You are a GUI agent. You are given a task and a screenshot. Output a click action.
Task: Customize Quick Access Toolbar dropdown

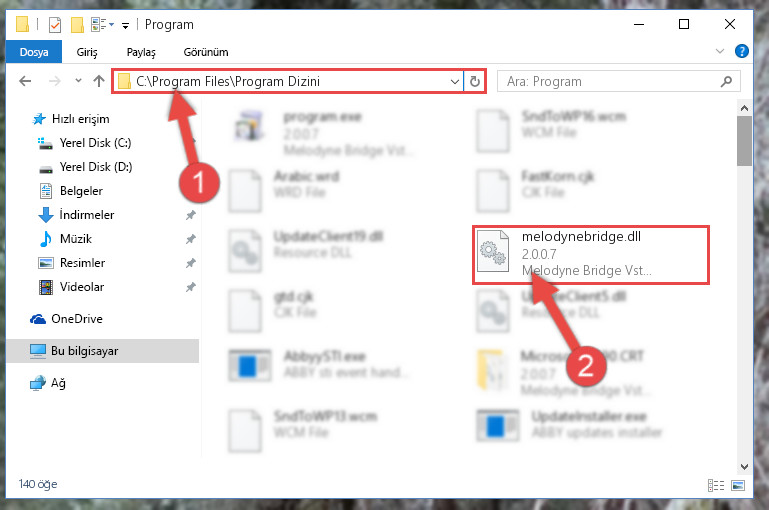click(x=126, y=26)
